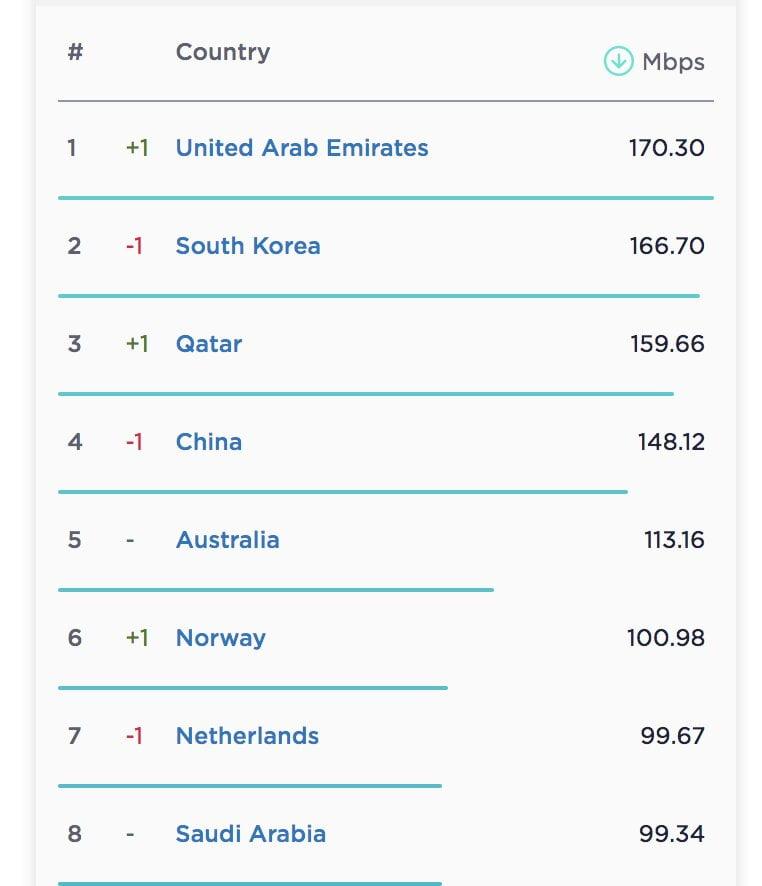Viewport: 762px width, 886px height.
Task: Sort the list by Mbps column
Action: (x=653, y=60)
